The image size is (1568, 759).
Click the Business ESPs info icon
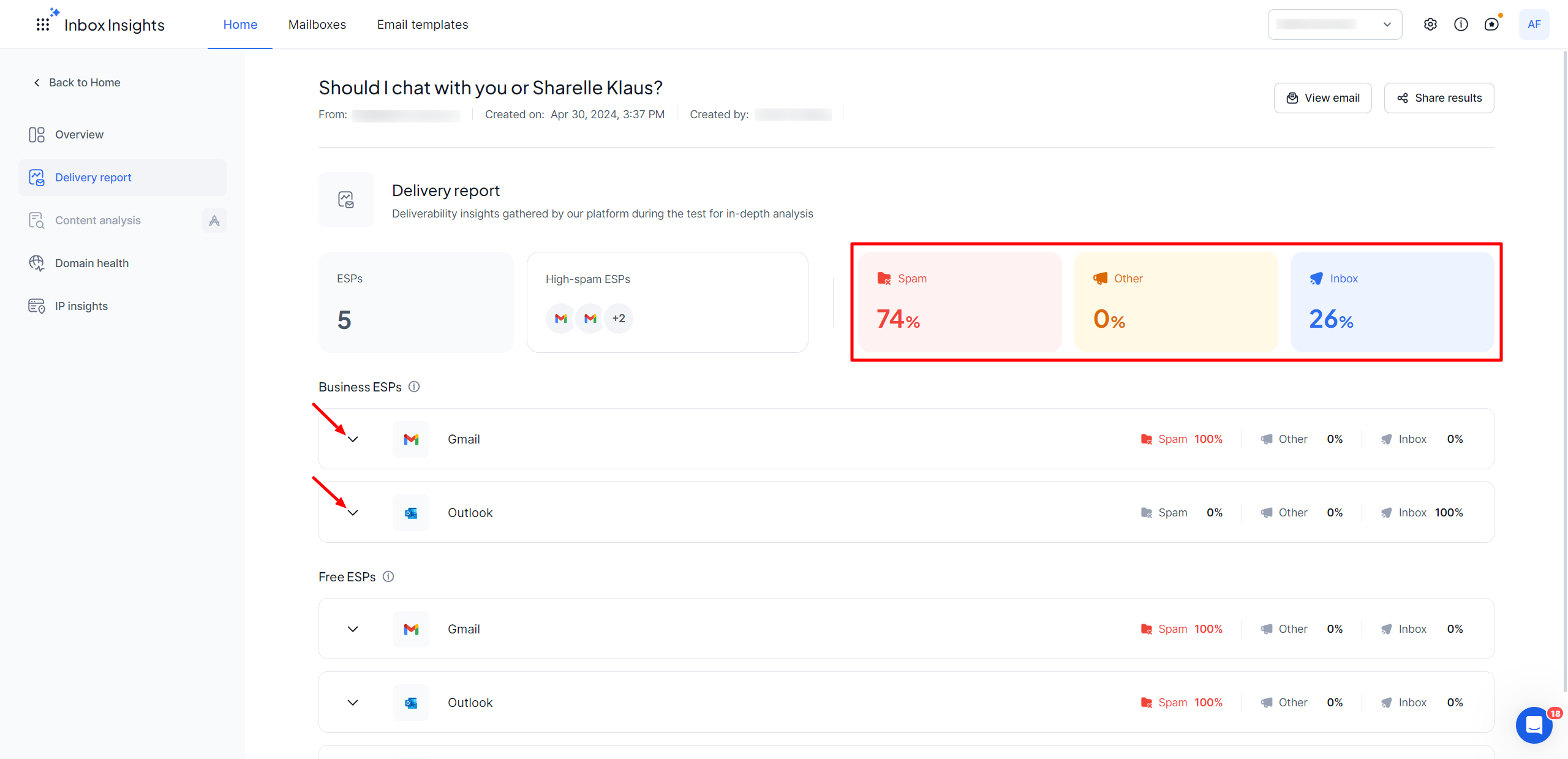(414, 387)
